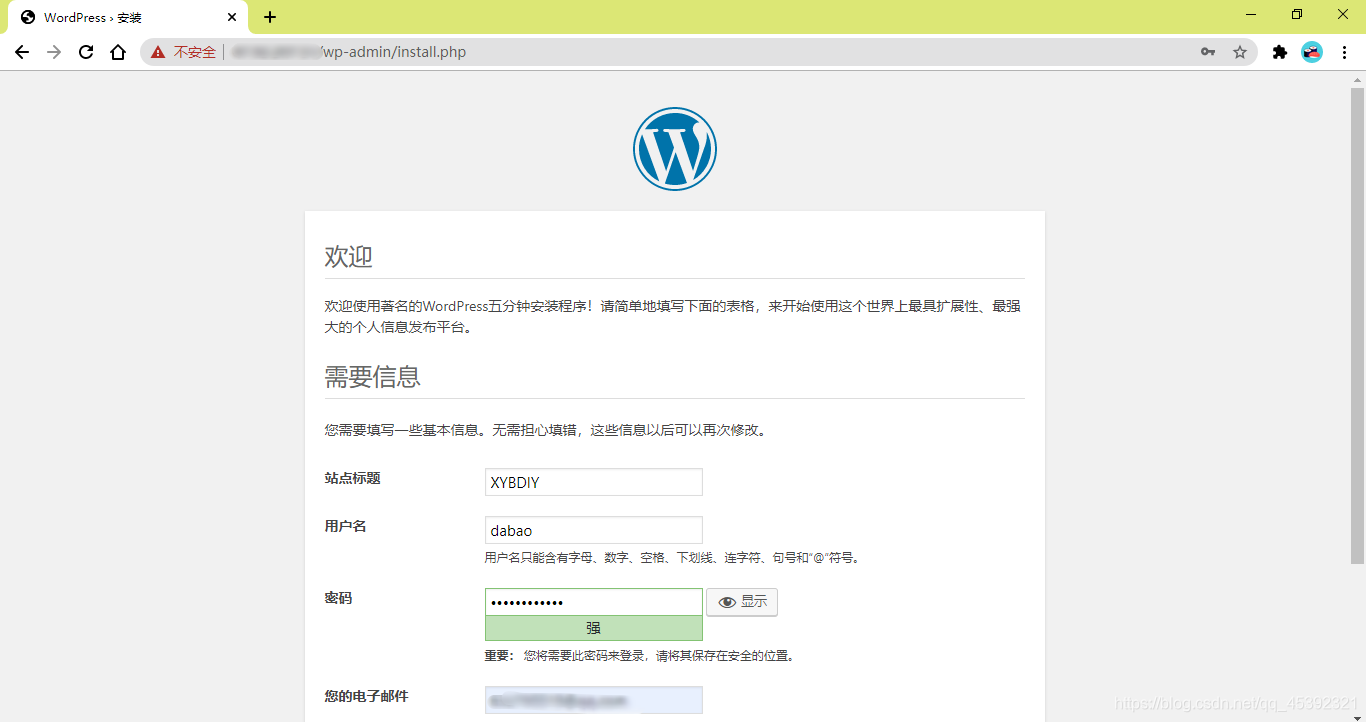Open a new browser tab

coord(270,17)
